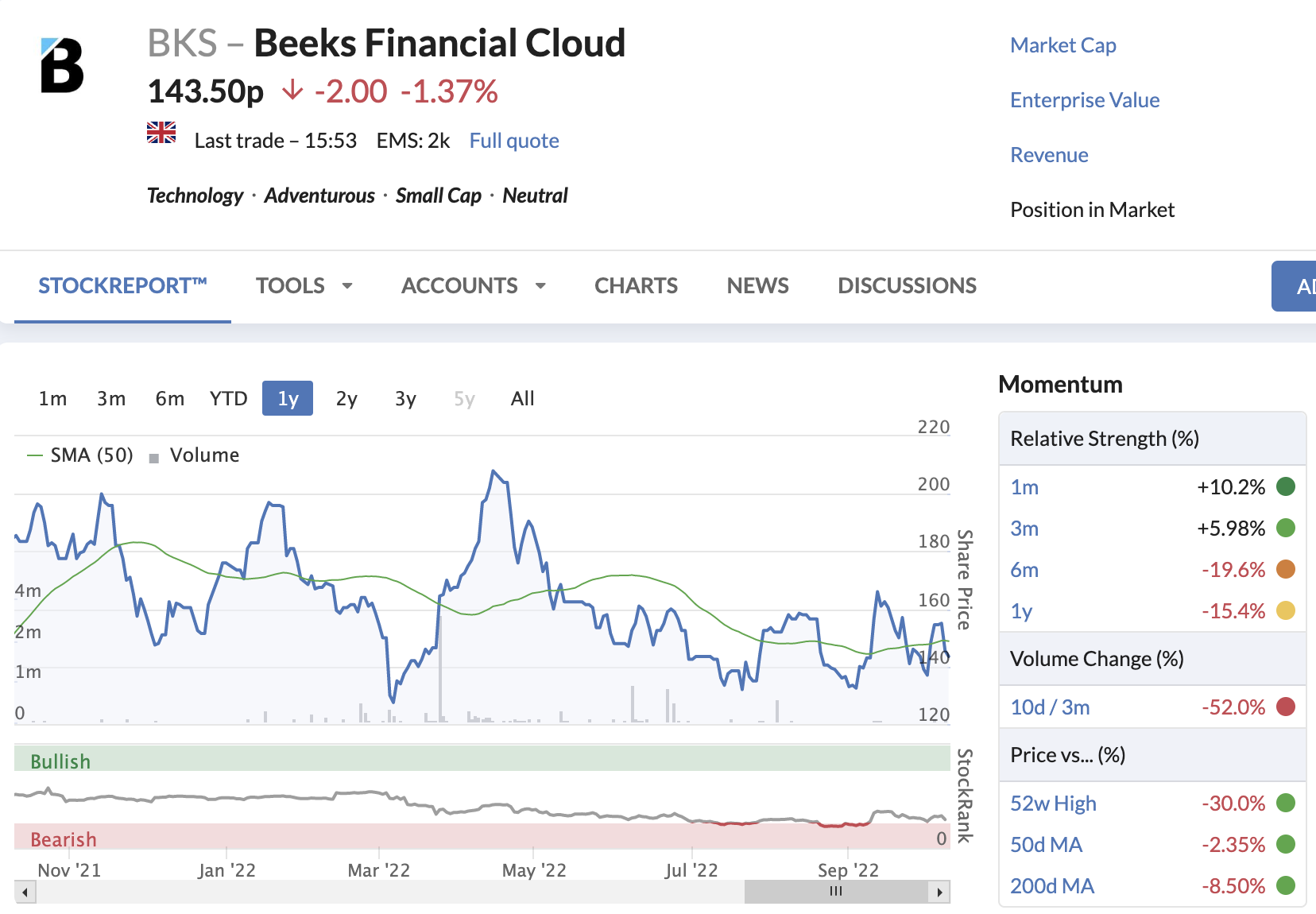The height and width of the screenshot is (914, 1316).
Task: Click the orange dot beside 6m relative strength
Action: point(1285,569)
